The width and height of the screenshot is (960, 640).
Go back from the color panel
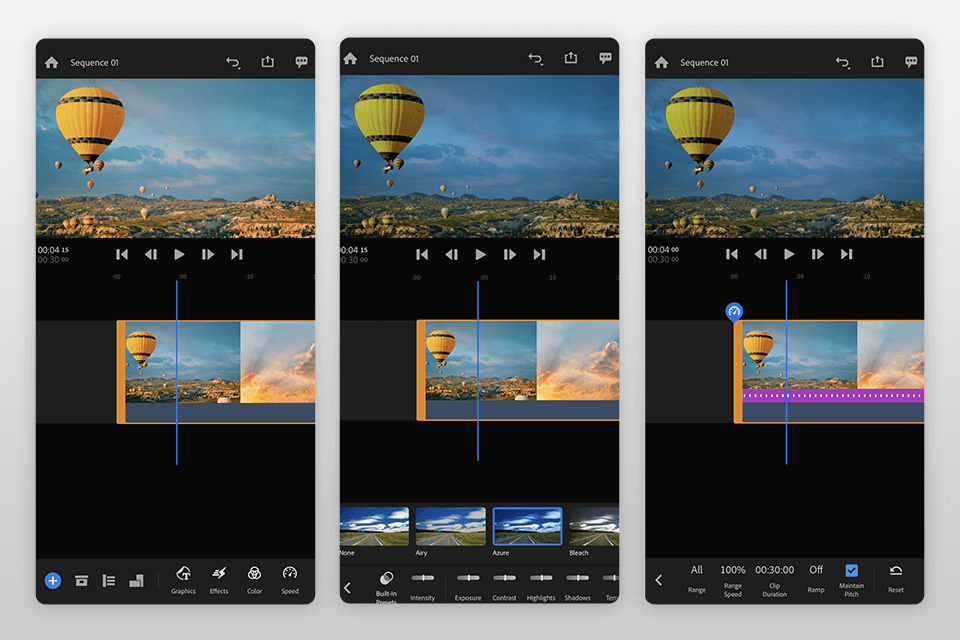pos(347,588)
